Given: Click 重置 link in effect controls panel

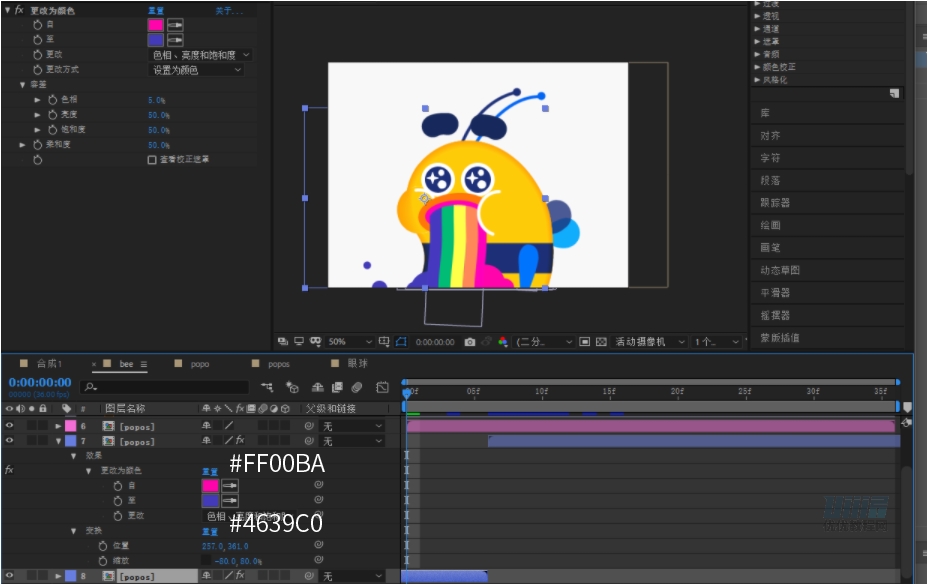Looking at the screenshot, I should coord(156,10).
